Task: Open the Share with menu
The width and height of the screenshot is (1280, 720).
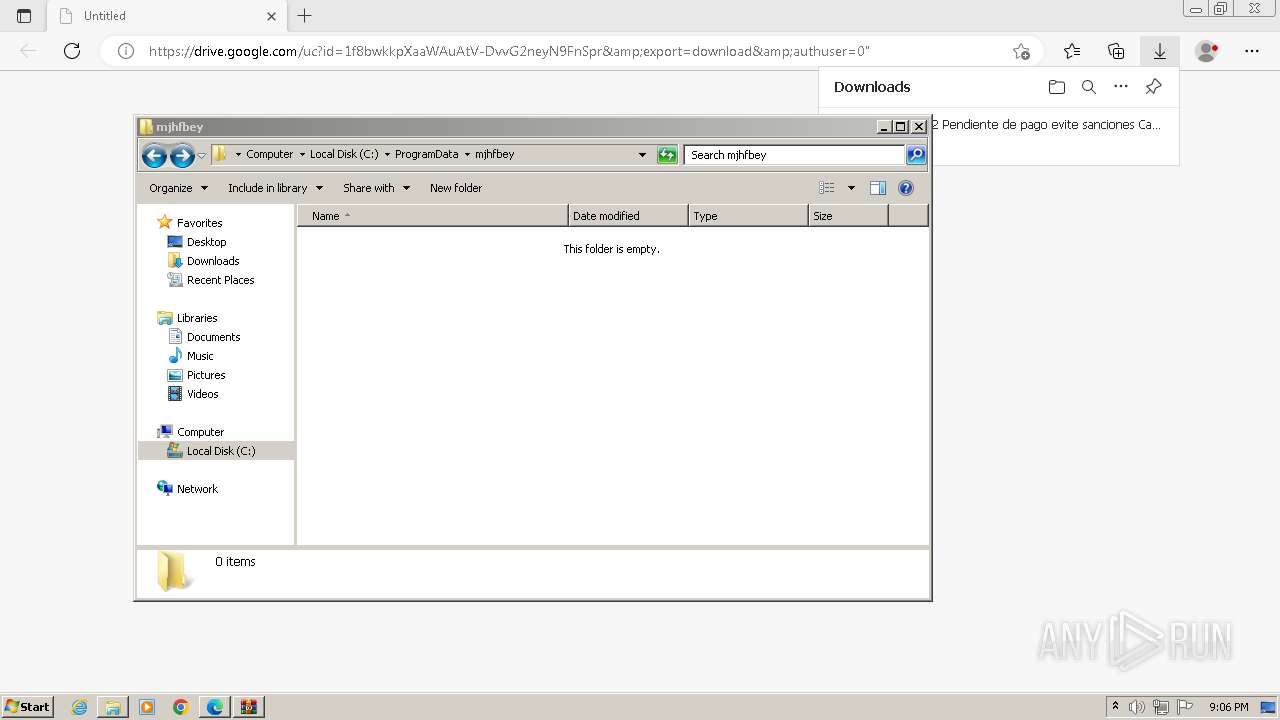Action: [376, 188]
